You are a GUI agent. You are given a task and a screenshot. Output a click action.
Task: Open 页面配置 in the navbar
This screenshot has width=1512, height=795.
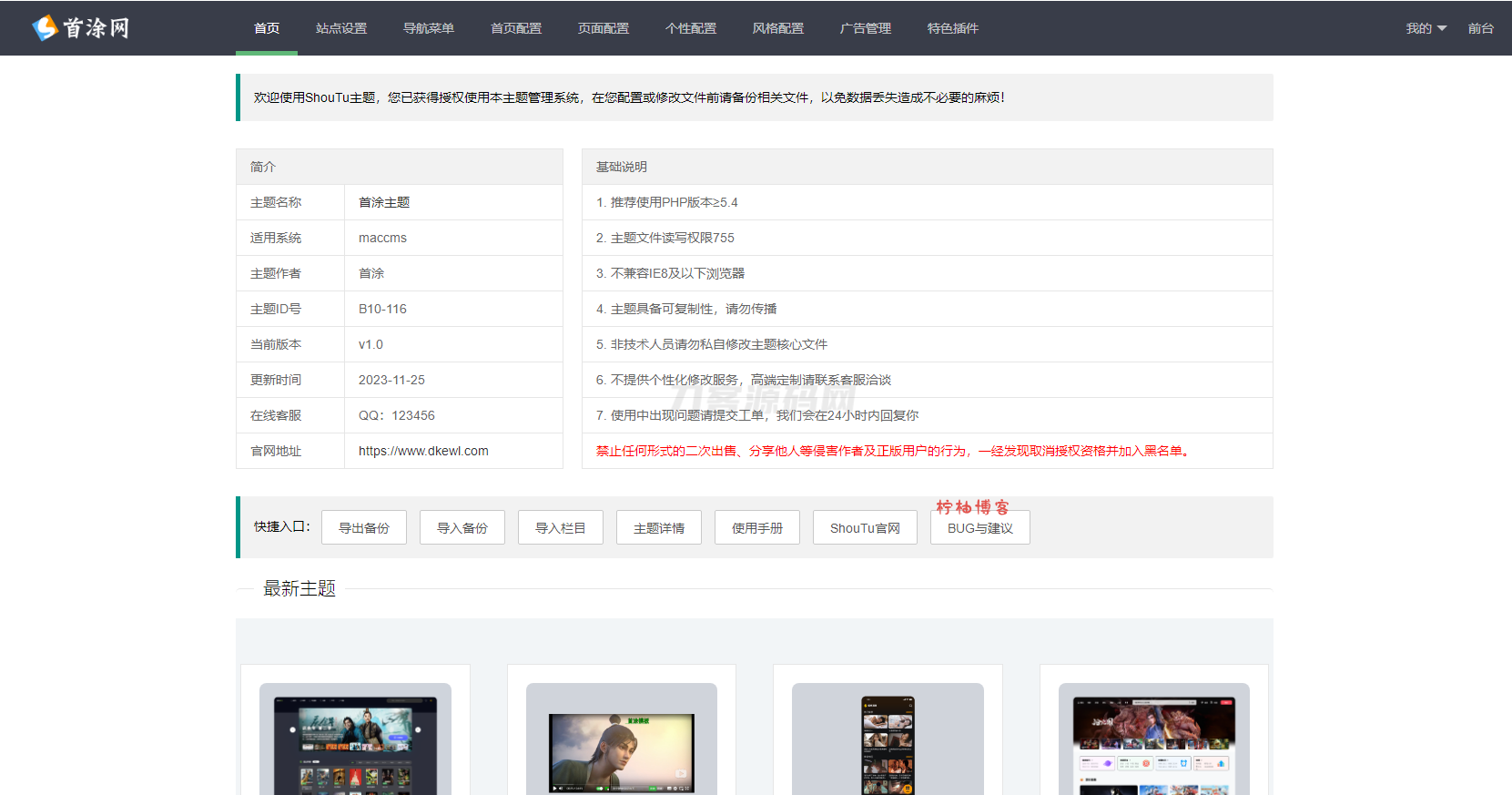click(604, 28)
